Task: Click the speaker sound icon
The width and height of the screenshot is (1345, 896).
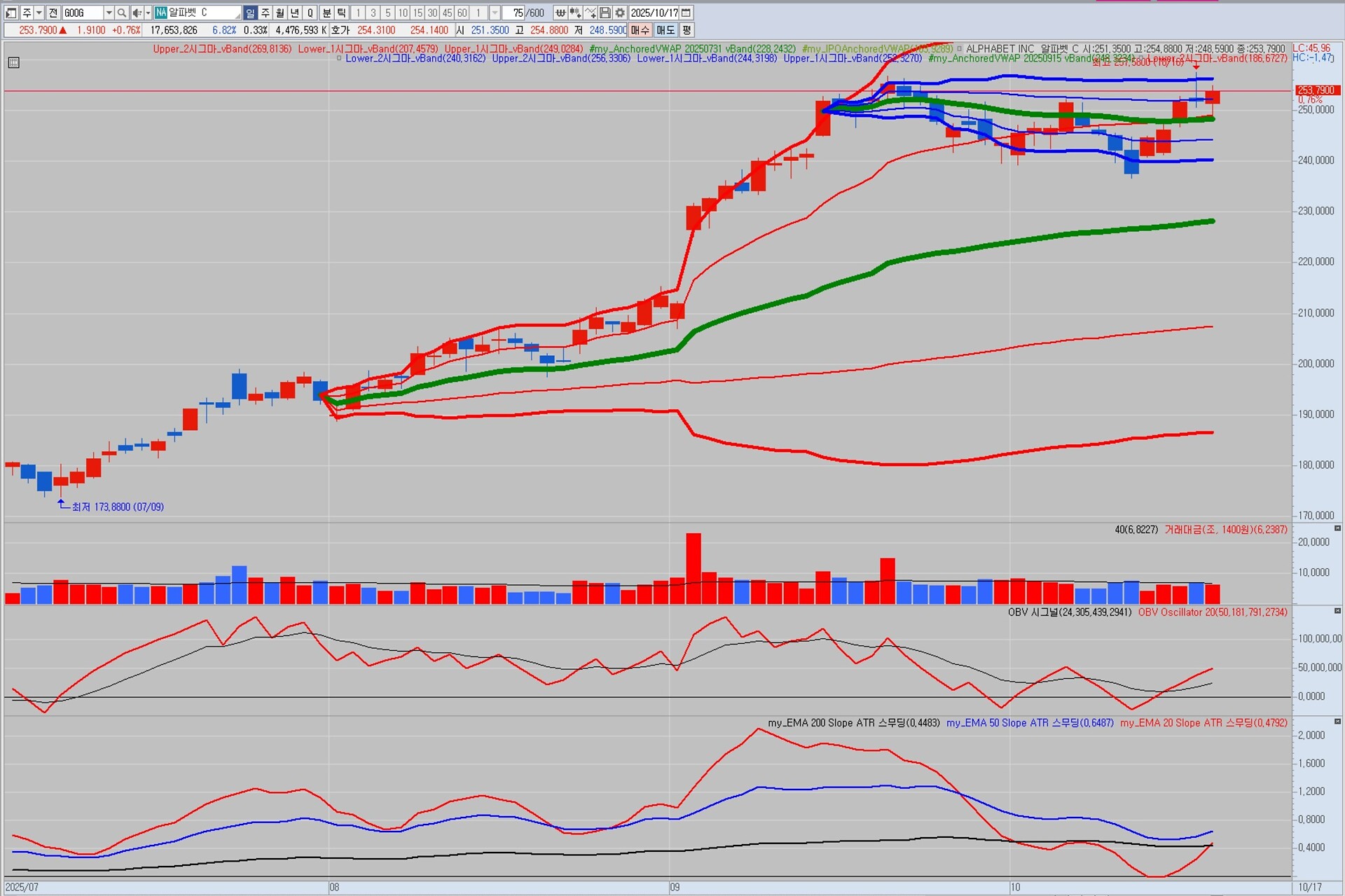Action: [x=137, y=13]
